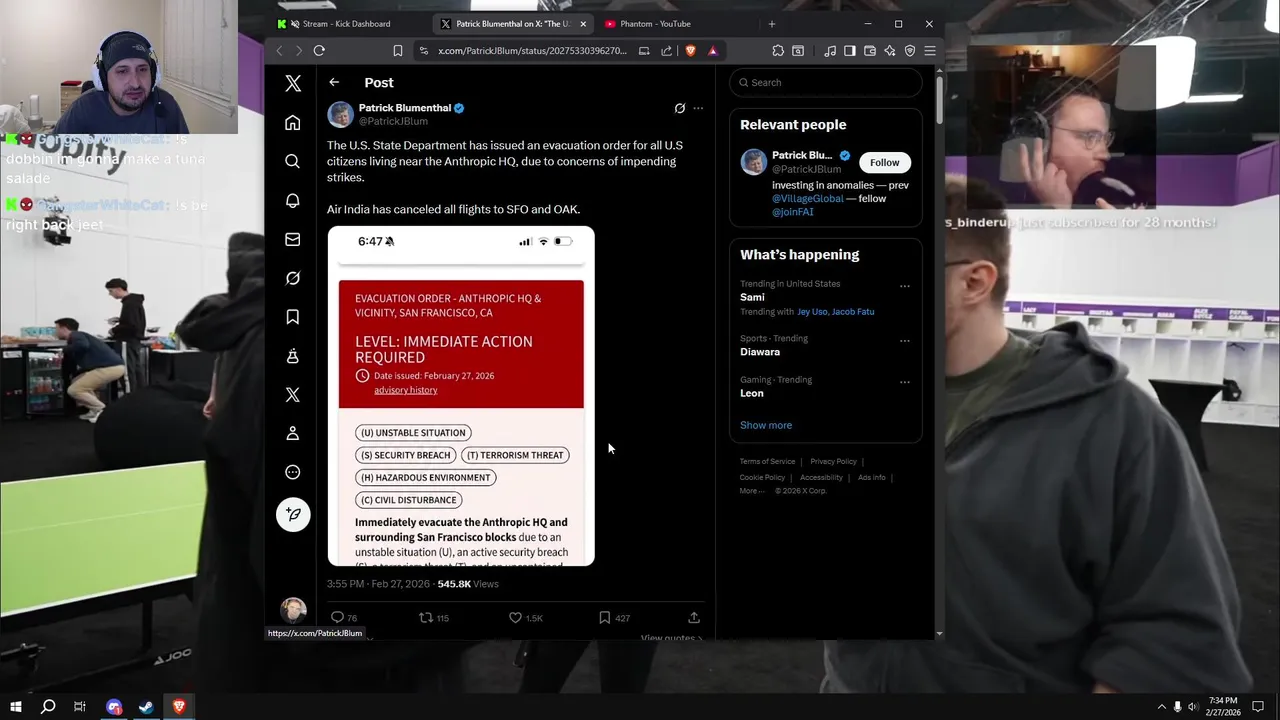Open Brave Wallet icon

click(870, 51)
